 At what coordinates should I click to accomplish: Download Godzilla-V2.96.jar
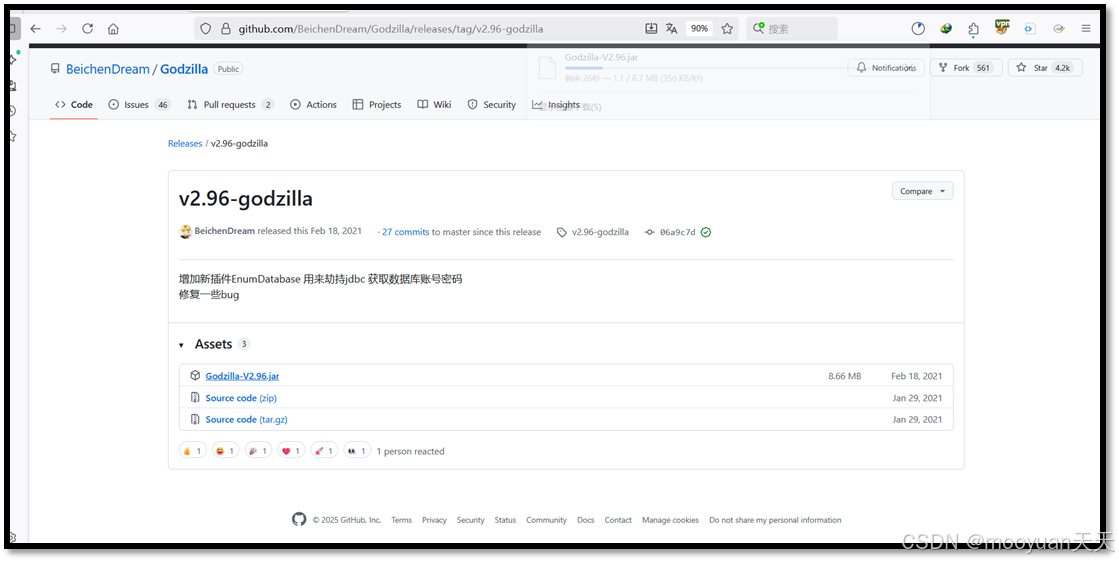pos(242,376)
